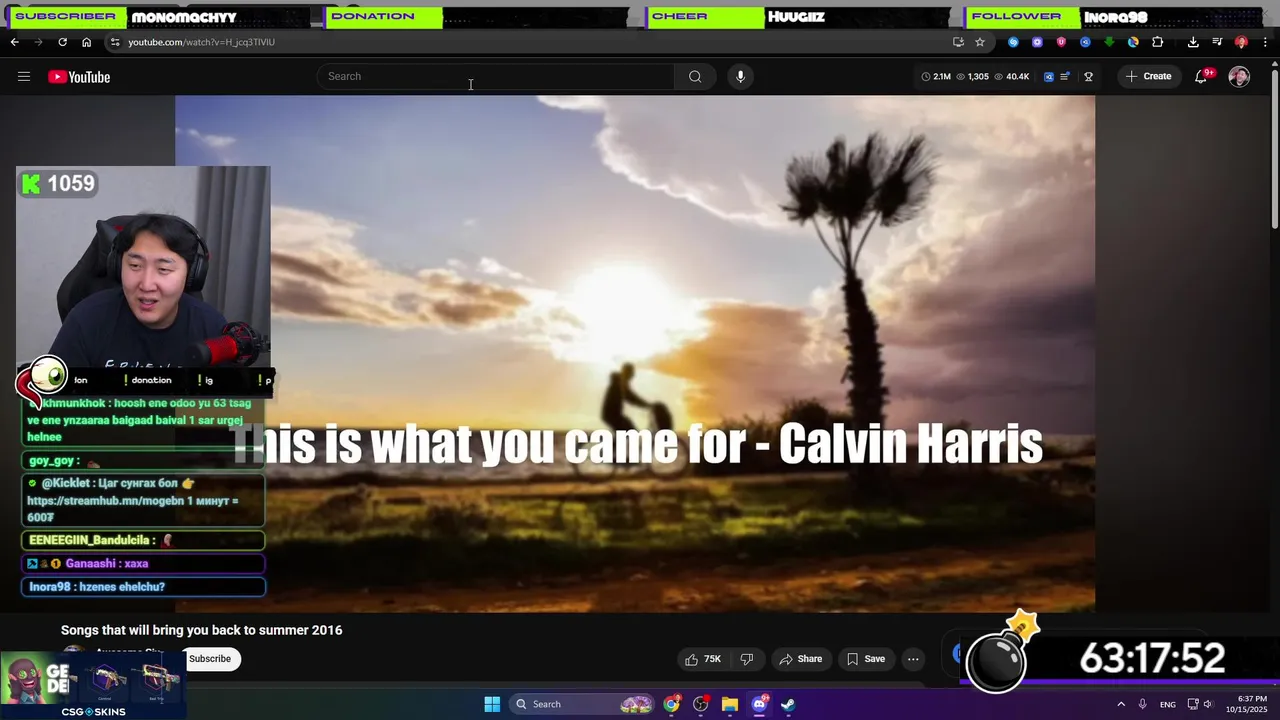The height and width of the screenshot is (720, 1280).
Task: Open Discord from the taskbar
Action: click(x=759, y=704)
